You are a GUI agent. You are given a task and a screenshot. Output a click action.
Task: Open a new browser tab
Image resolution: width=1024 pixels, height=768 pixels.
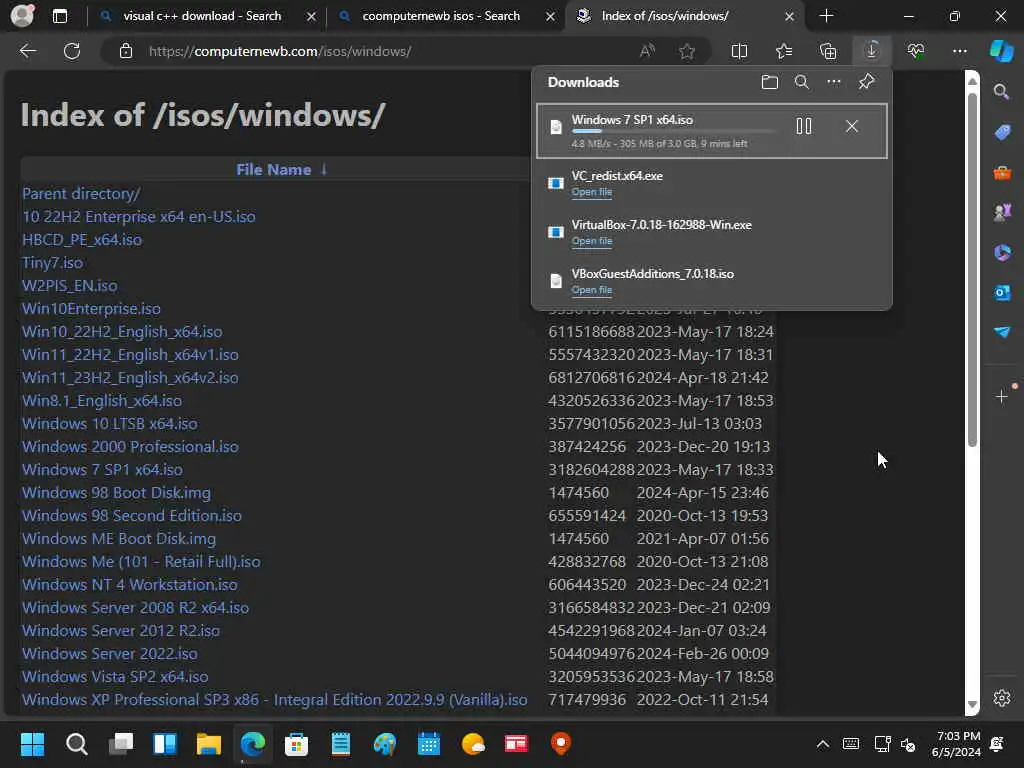826,16
